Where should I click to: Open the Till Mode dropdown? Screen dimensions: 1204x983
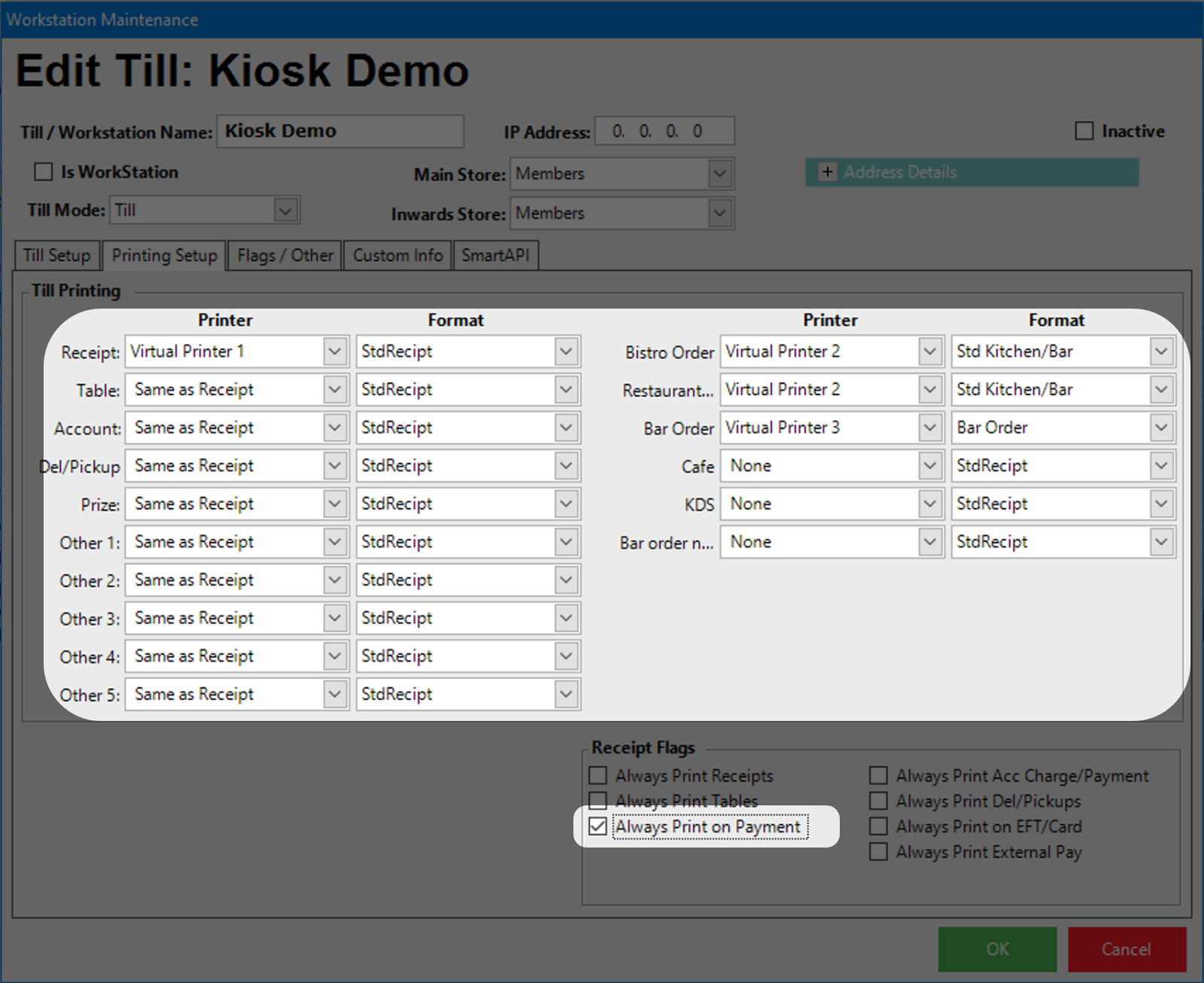(x=285, y=210)
